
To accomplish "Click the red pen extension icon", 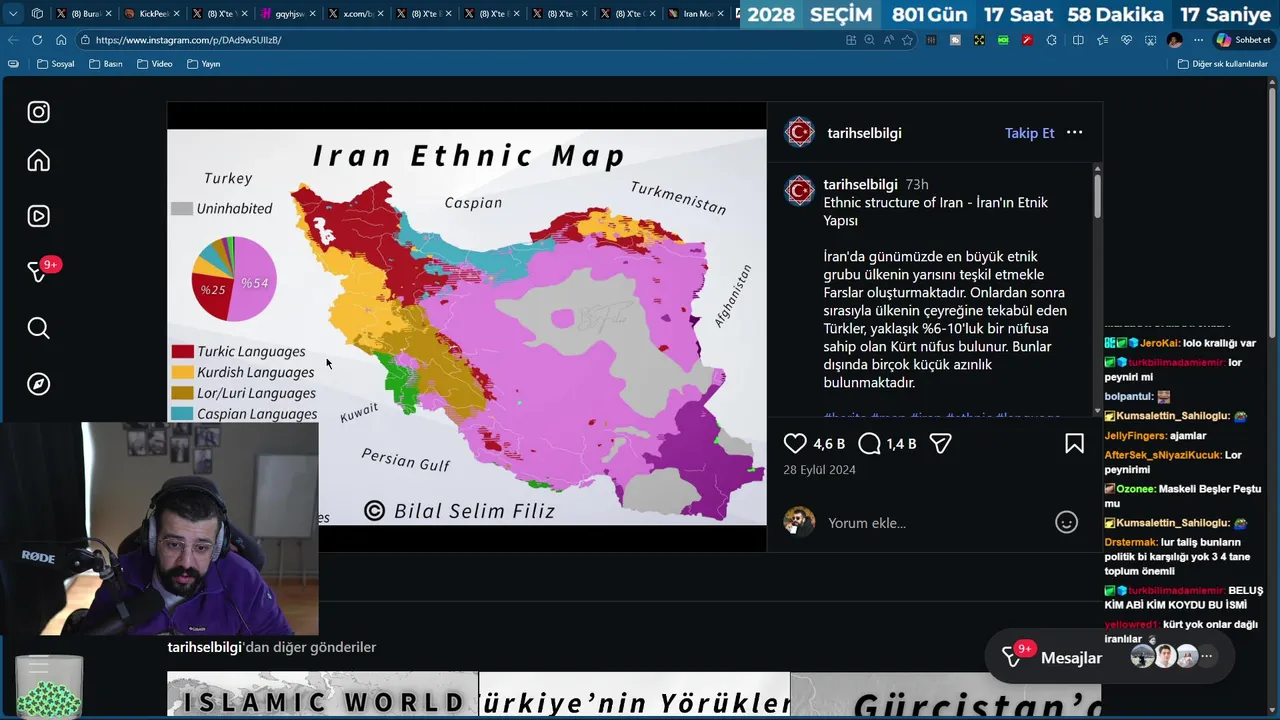I will pos(1027,40).
